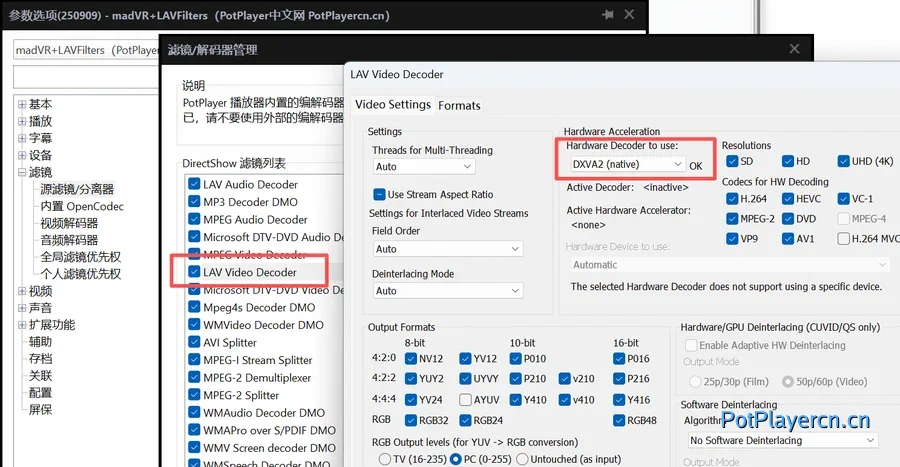Toggle HEVC hardware decoding codec
Viewport: 900px width, 467px height.
click(788, 199)
